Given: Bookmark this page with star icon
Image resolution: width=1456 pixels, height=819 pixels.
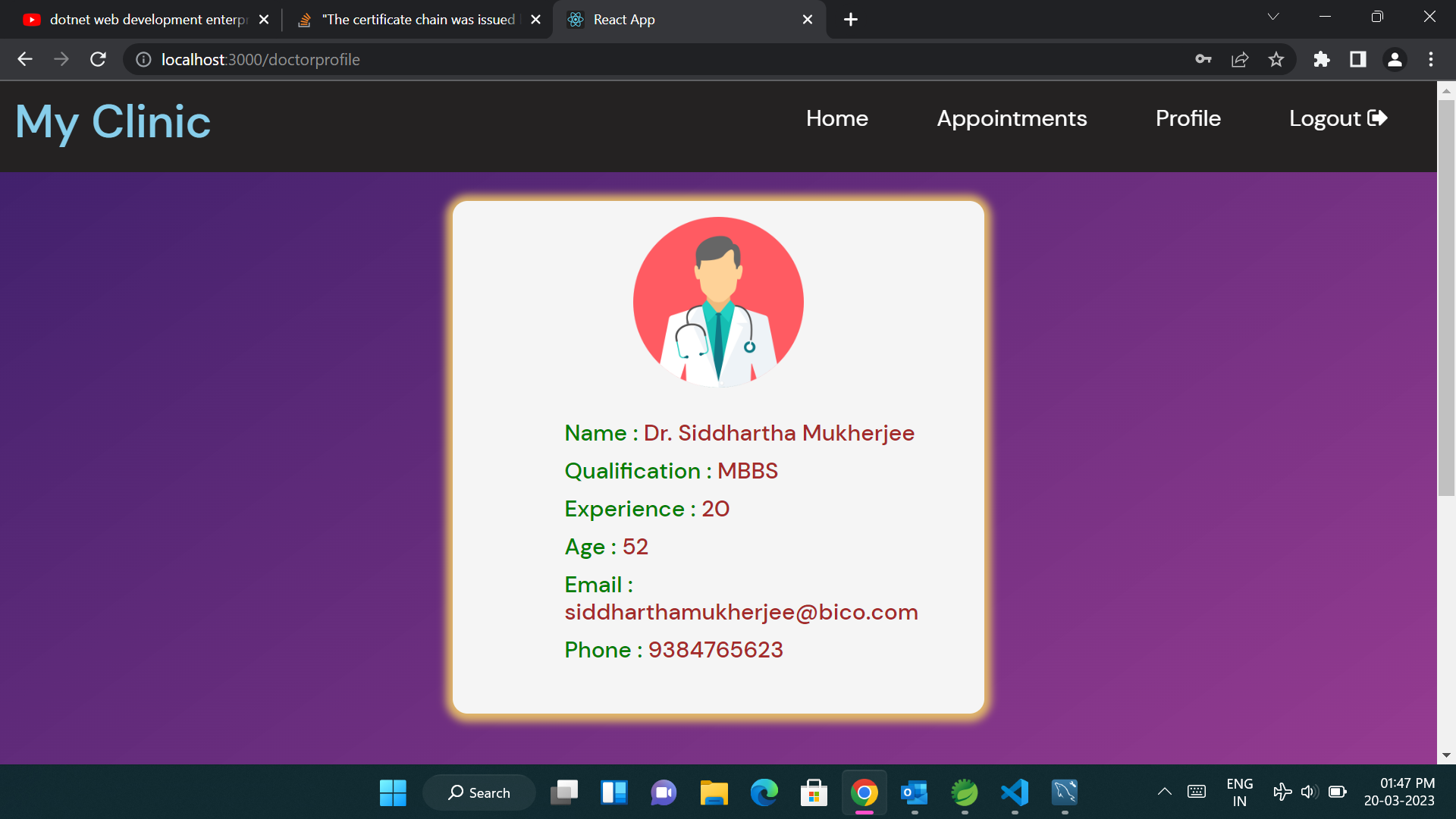Looking at the screenshot, I should [x=1276, y=59].
